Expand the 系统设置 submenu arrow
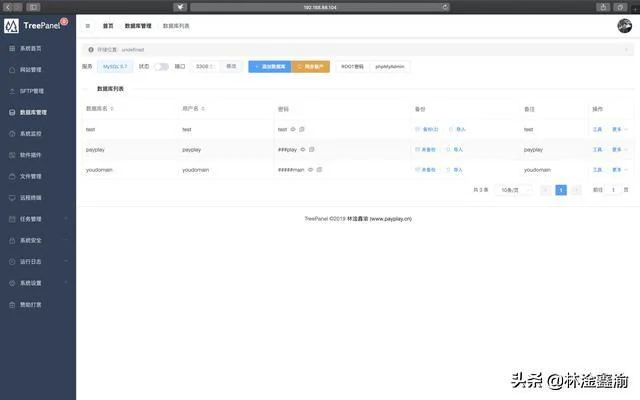The width and height of the screenshot is (640, 400). pyautogui.click(x=66, y=282)
